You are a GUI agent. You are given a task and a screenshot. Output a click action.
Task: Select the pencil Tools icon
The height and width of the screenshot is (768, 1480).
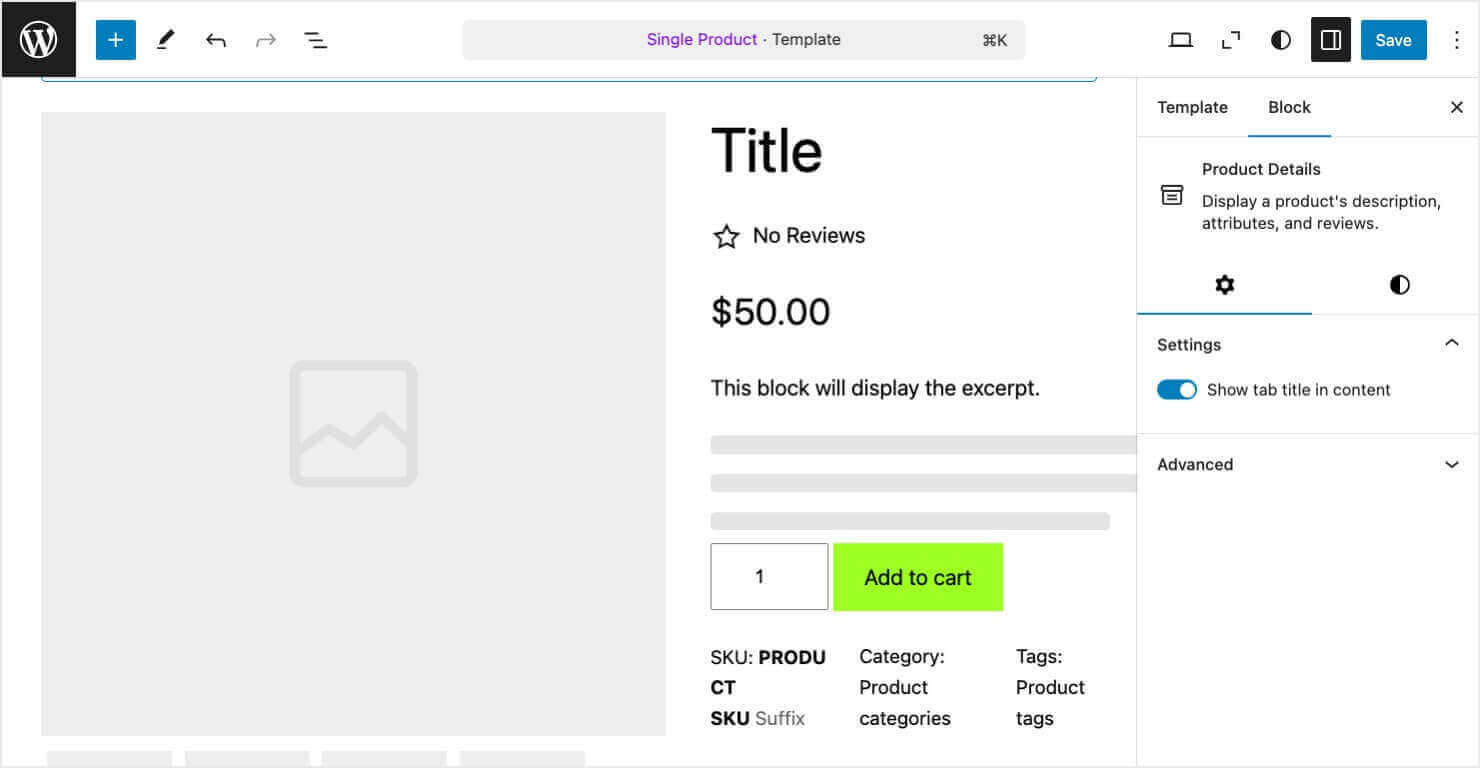point(166,40)
